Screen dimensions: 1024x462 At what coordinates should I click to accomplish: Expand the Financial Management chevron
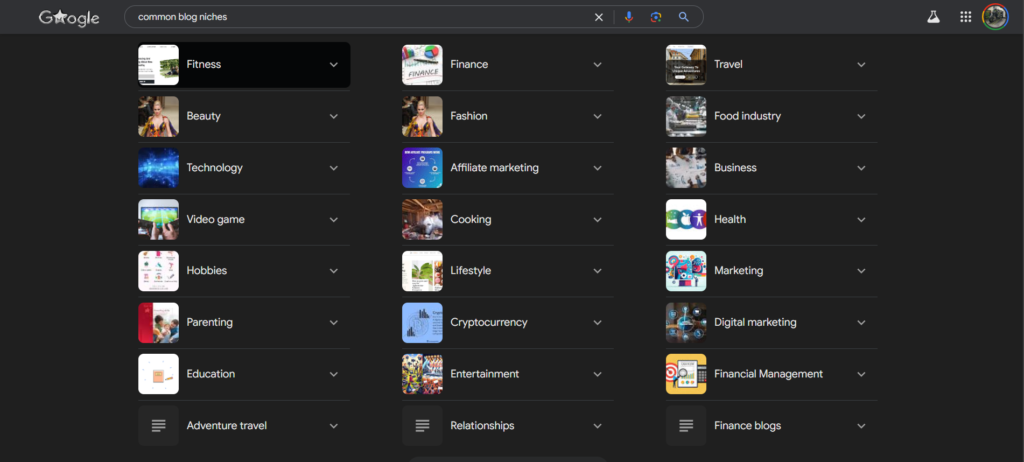[x=861, y=374]
